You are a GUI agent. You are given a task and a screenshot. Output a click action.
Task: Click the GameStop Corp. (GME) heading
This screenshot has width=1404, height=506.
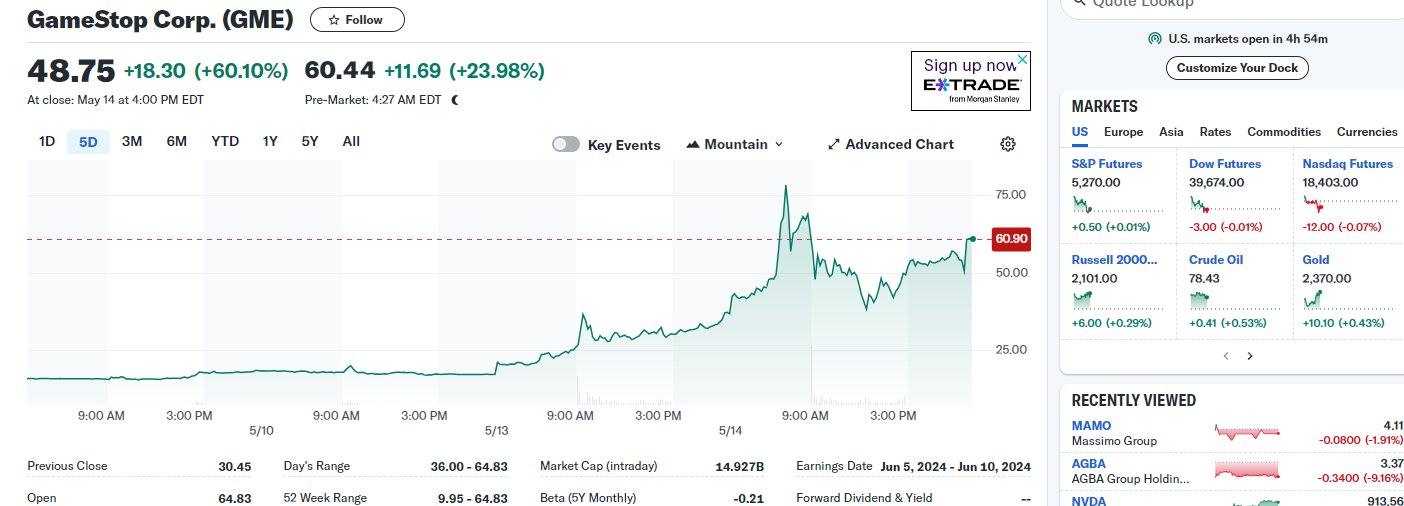click(x=160, y=19)
